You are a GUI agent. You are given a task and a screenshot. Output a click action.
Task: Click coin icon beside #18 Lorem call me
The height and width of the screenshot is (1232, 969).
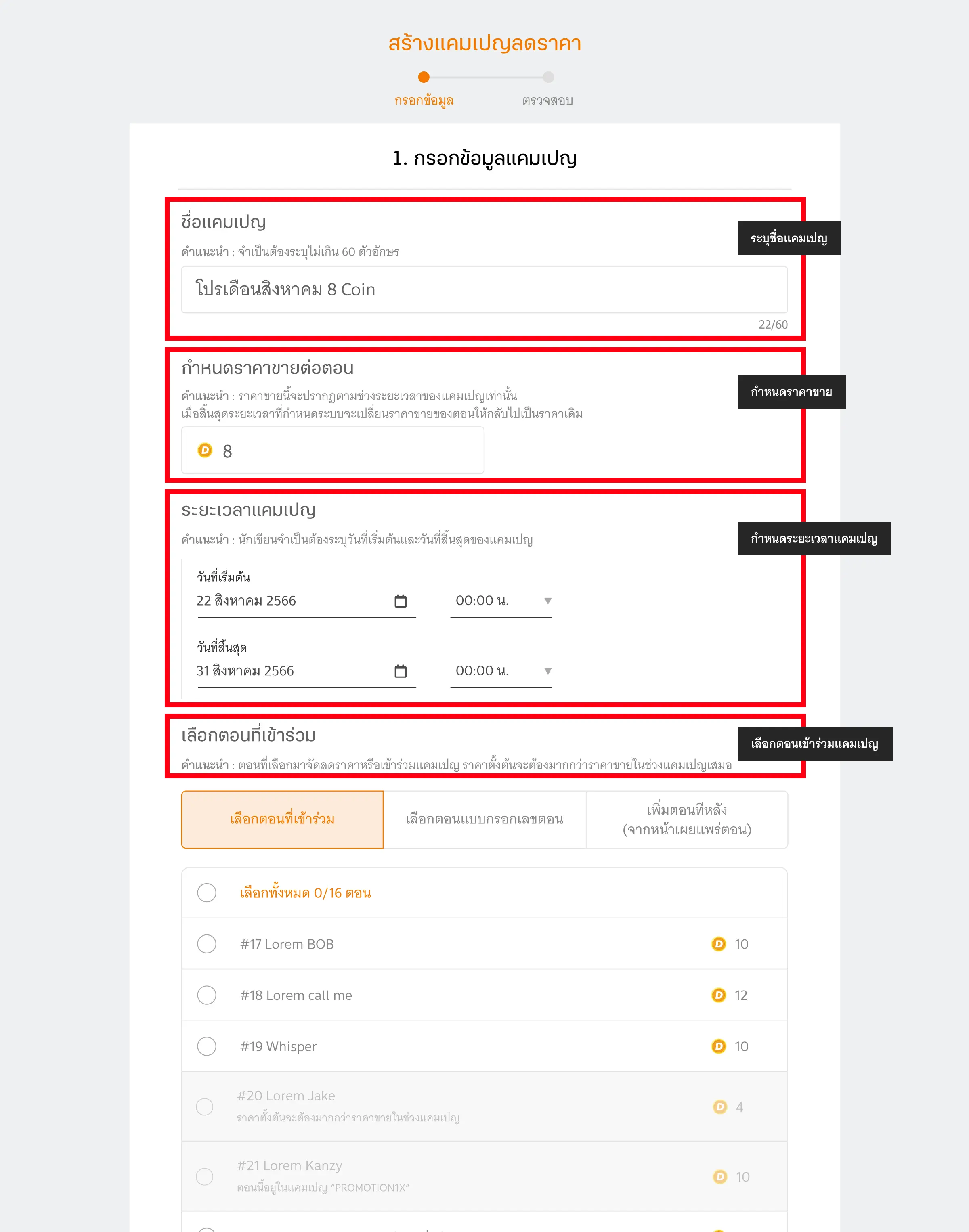719,995
